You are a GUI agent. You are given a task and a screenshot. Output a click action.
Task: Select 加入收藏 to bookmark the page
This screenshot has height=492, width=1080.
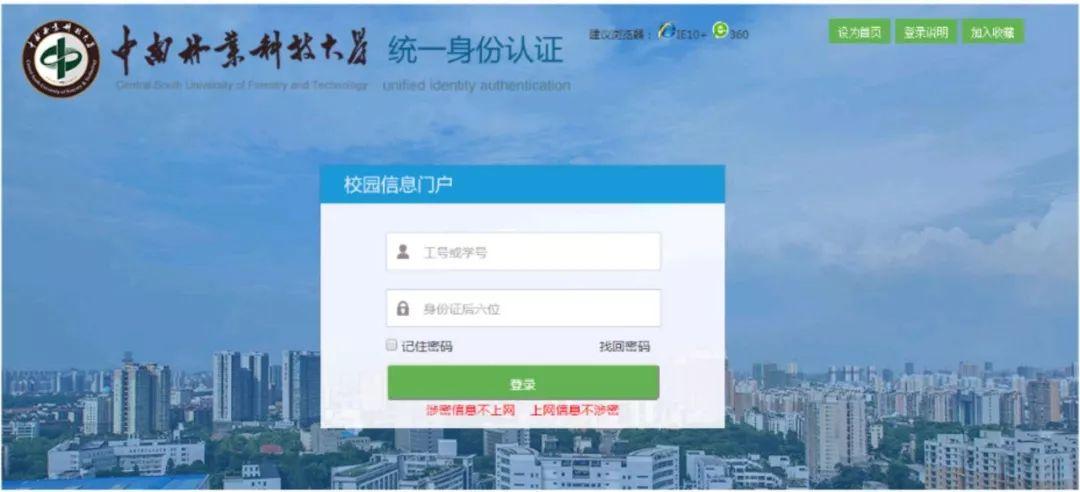(993, 32)
